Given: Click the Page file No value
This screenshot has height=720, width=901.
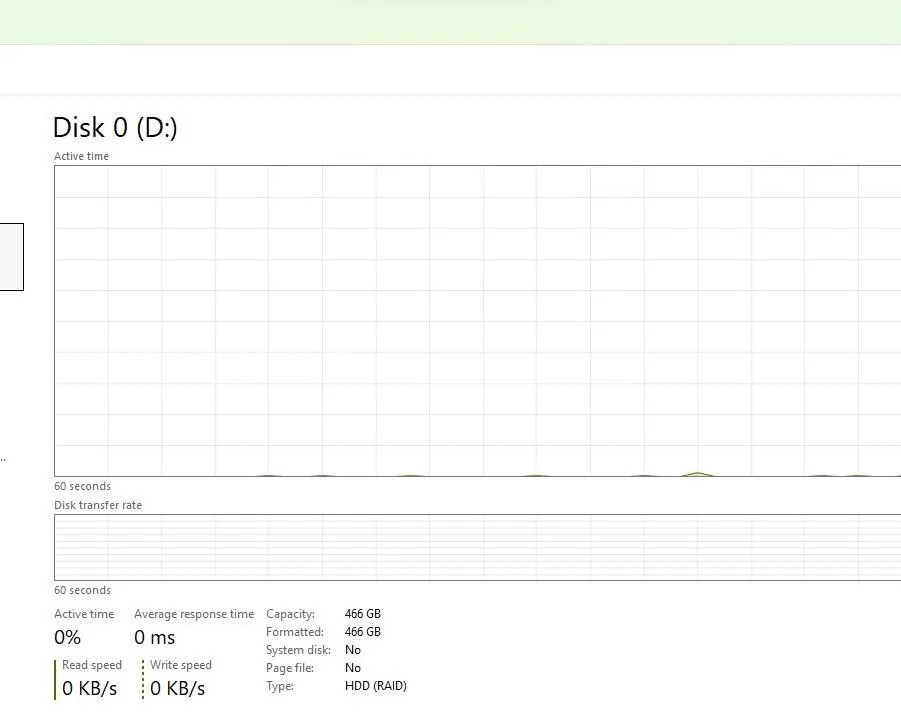Looking at the screenshot, I should pos(352,668).
